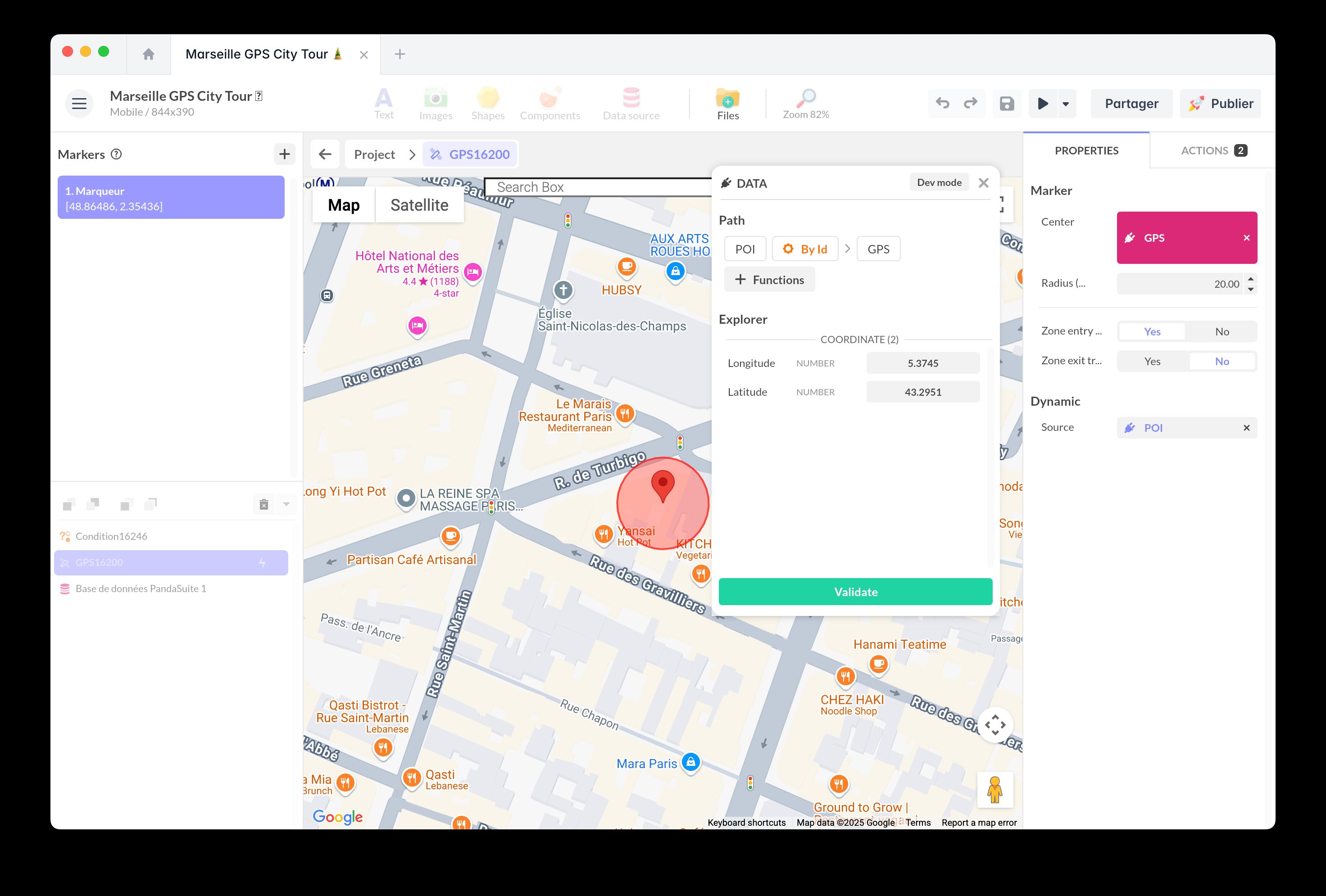The width and height of the screenshot is (1326, 896).
Task: Click the undo arrow icon
Action: tap(942, 103)
